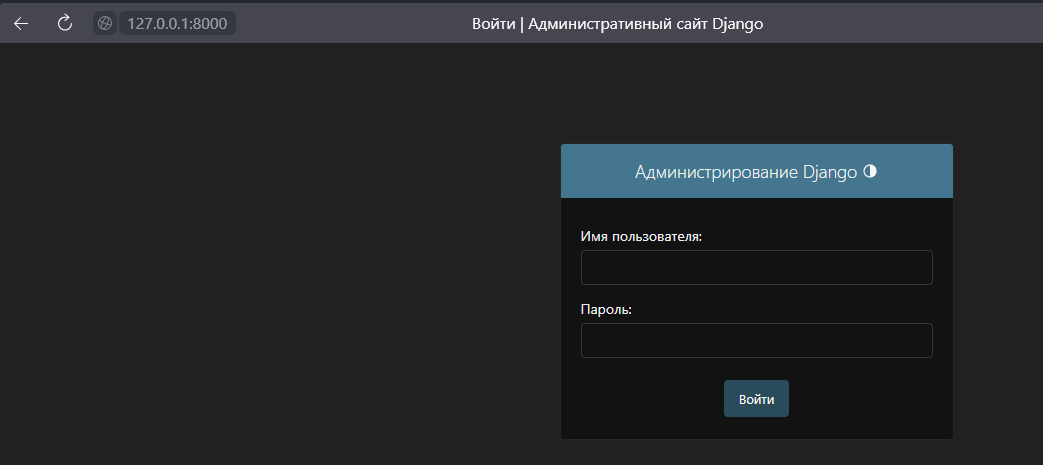Click empty panel space below the Войти button
Image resolution: width=1043 pixels, height=465 pixels.
pyautogui.click(x=756, y=427)
